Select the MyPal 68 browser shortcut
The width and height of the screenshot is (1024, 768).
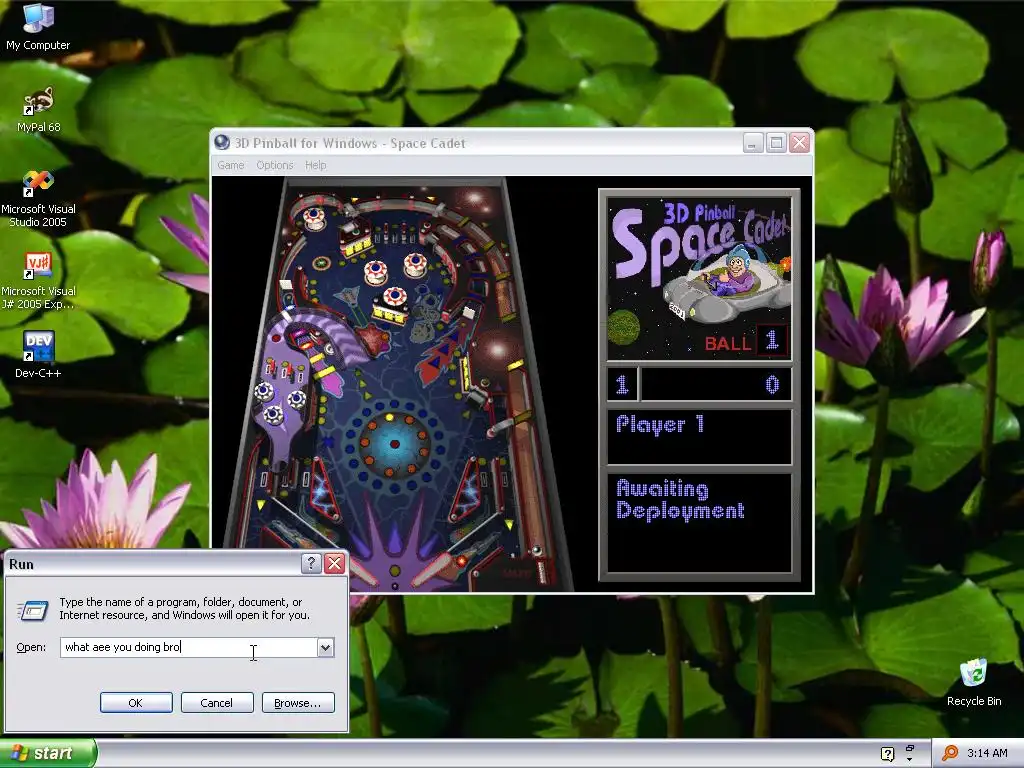(38, 109)
